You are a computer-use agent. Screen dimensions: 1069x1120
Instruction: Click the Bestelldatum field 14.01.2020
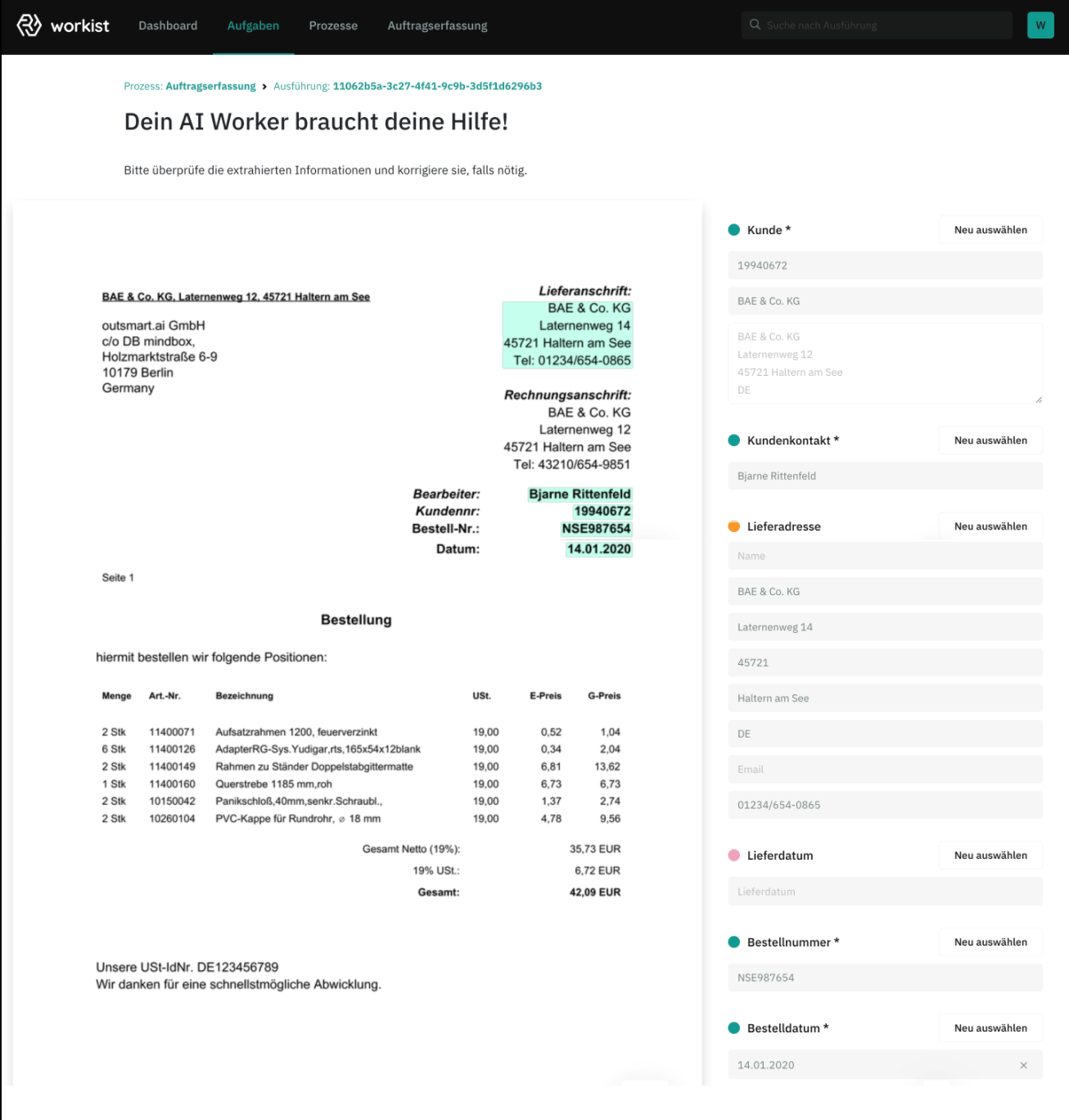pos(885,1065)
